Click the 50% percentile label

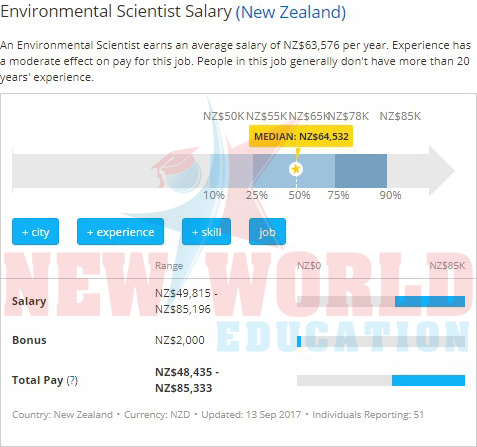coord(299,195)
